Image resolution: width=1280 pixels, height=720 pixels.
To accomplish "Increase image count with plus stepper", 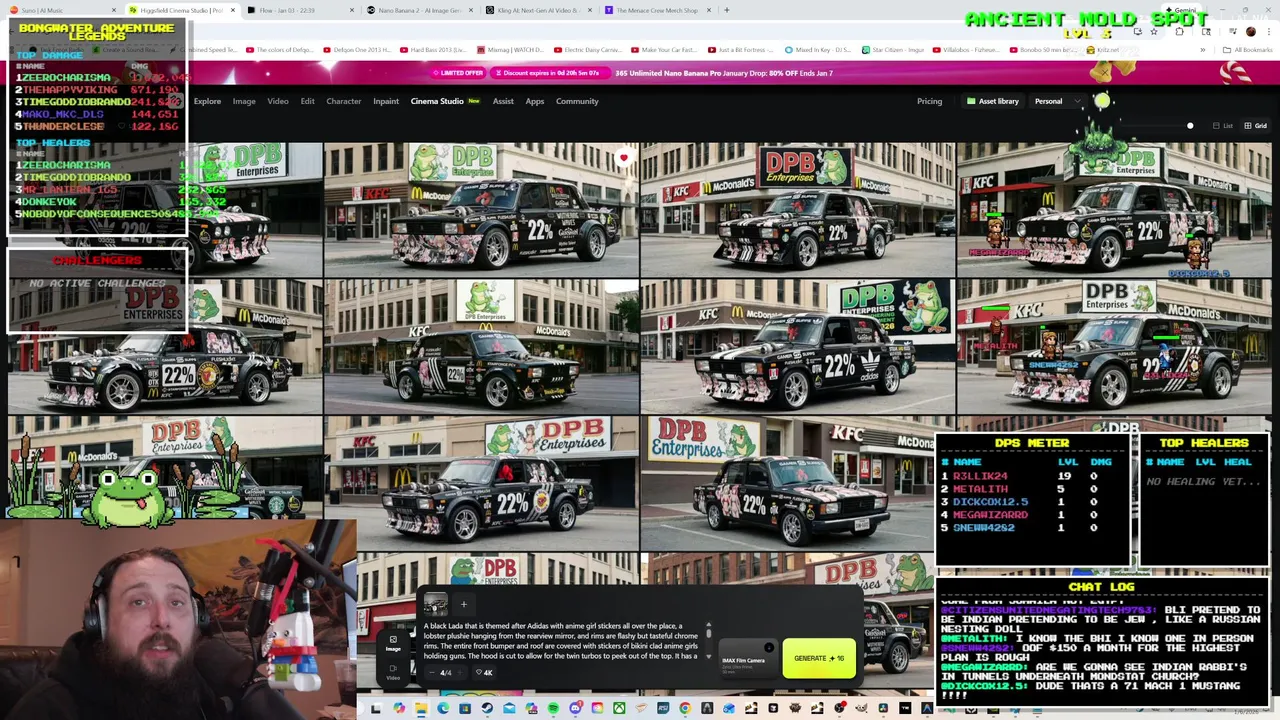I will pos(461,673).
